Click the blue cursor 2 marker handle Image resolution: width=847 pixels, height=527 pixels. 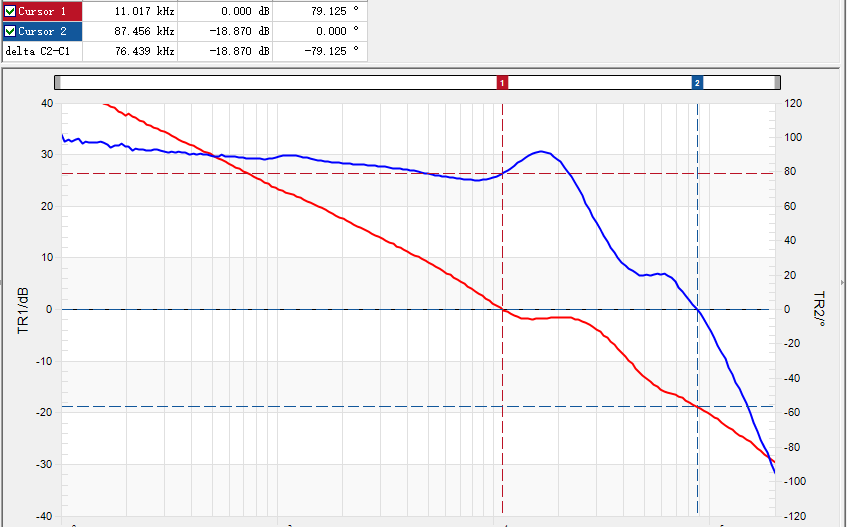(x=697, y=83)
